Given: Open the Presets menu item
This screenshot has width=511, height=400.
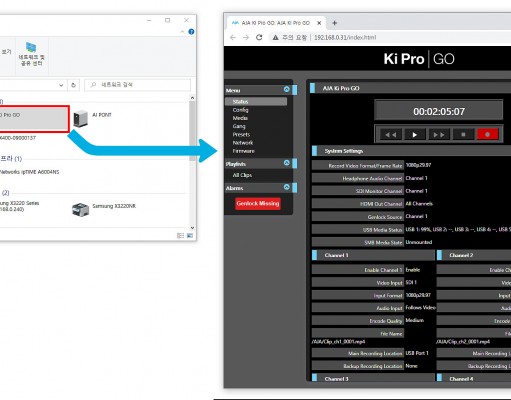Looking at the screenshot, I should click(241, 134).
